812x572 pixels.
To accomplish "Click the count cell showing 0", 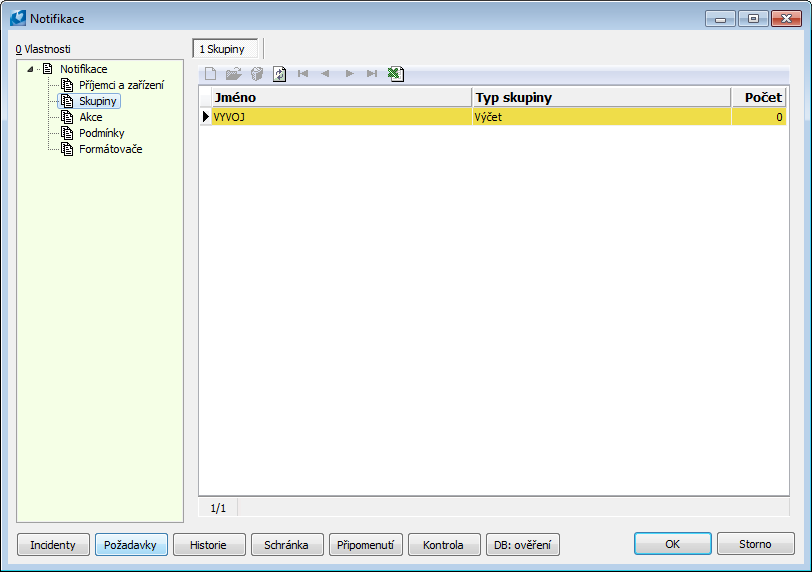I will click(x=759, y=117).
